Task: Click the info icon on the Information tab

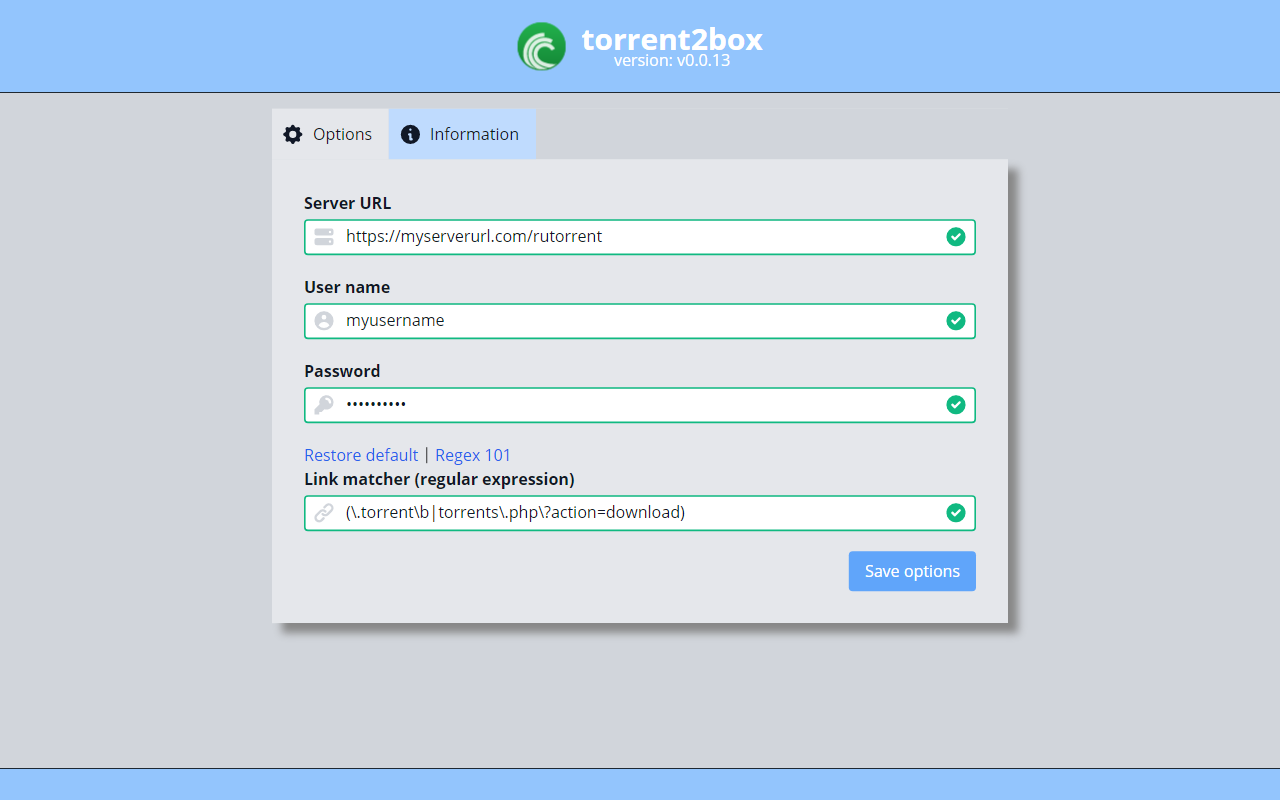Action: point(410,133)
